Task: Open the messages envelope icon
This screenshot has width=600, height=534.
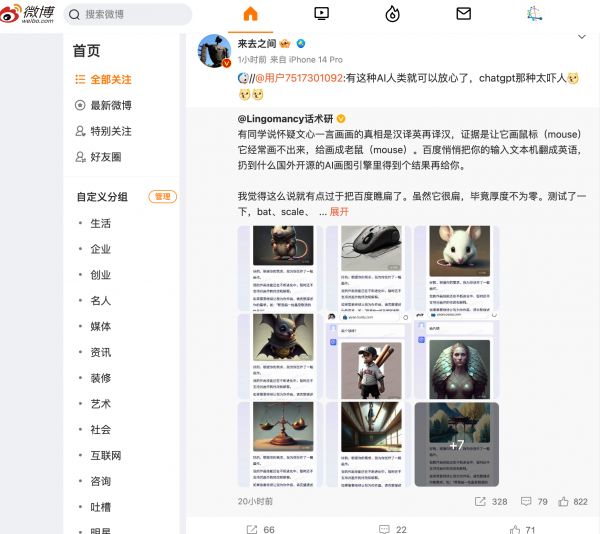Action: click(463, 14)
